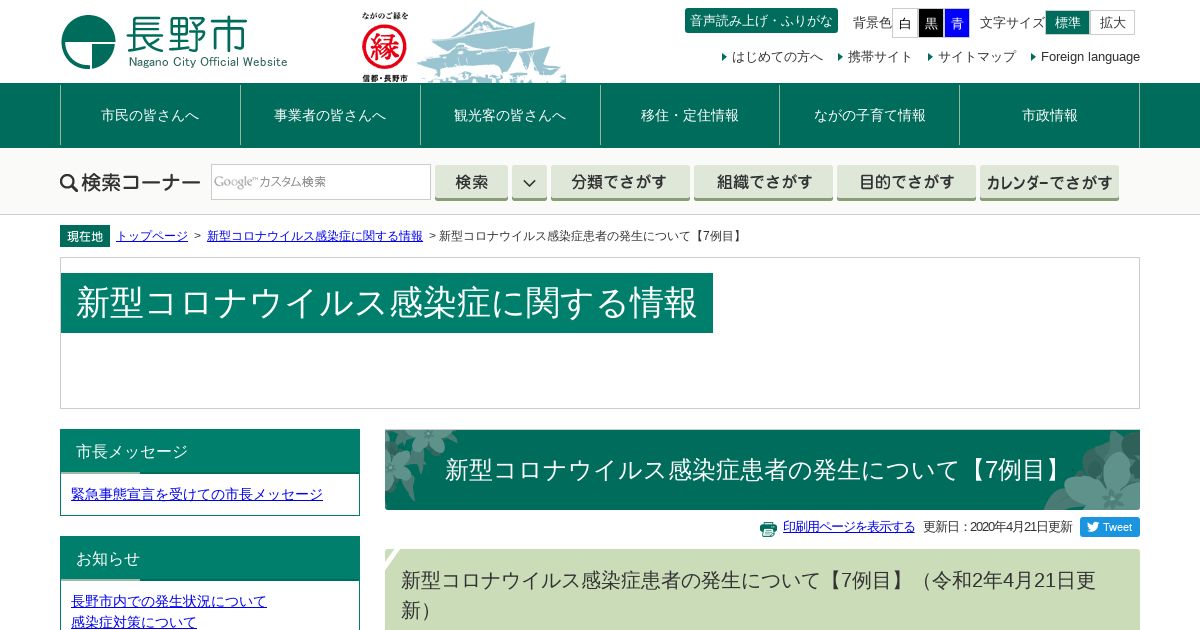The image size is (1200, 630).
Task: Open 市民の皆さんへ menu
Action: [150, 115]
